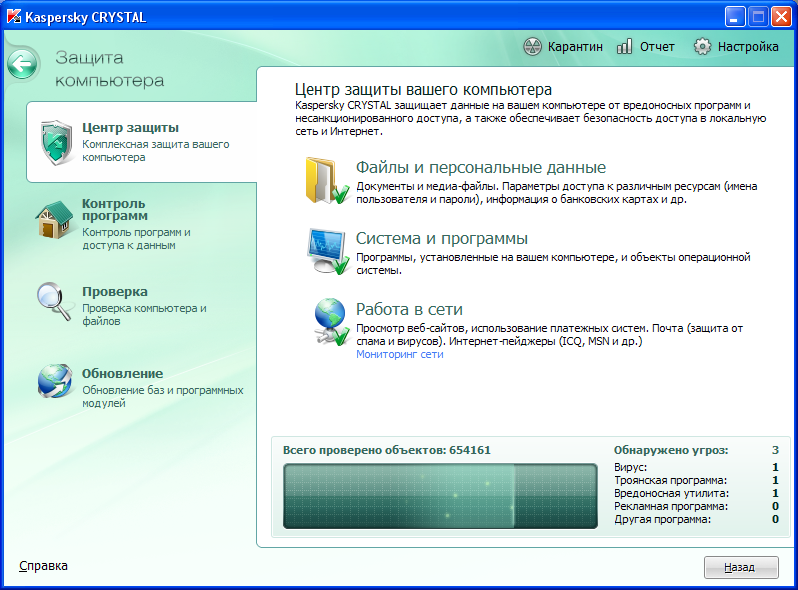Open the Настройка settings

[x=736, y=47]
